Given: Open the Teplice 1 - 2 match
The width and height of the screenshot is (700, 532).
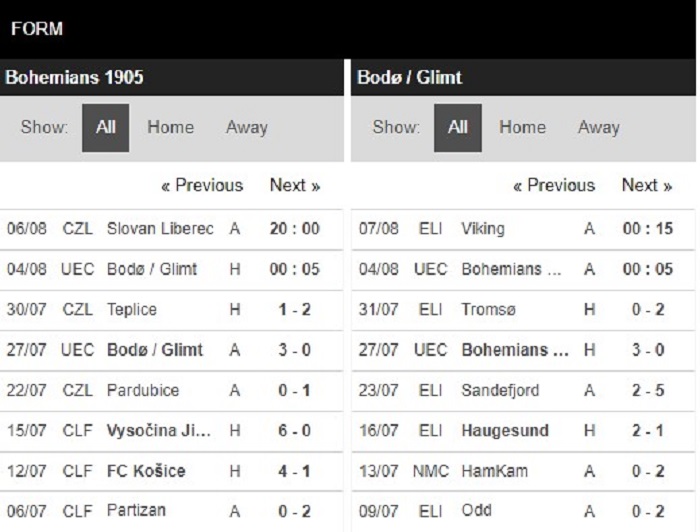Looking at the screenshot, I should click(171, 310).
